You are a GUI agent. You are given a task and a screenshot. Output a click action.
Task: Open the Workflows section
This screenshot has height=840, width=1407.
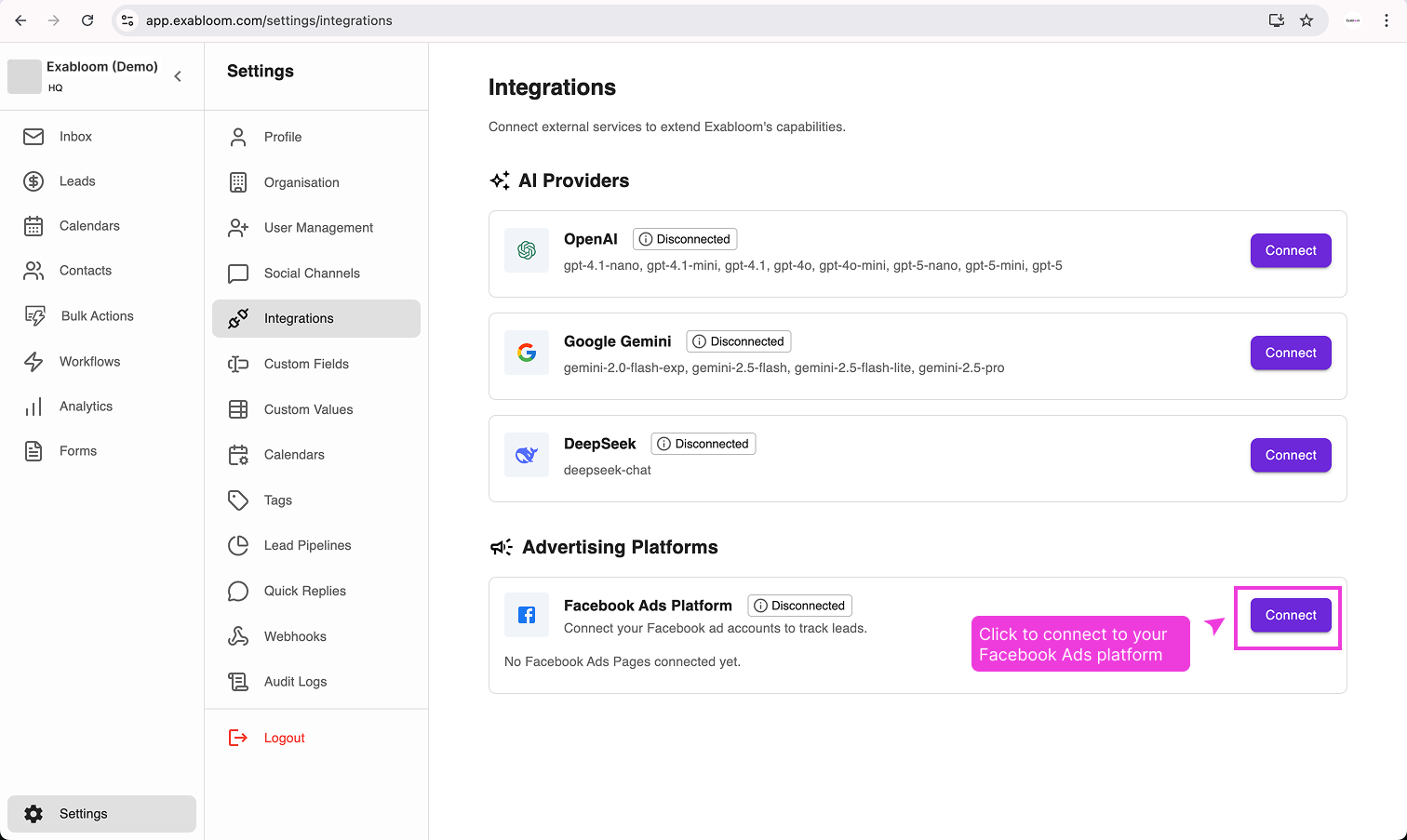89,361
